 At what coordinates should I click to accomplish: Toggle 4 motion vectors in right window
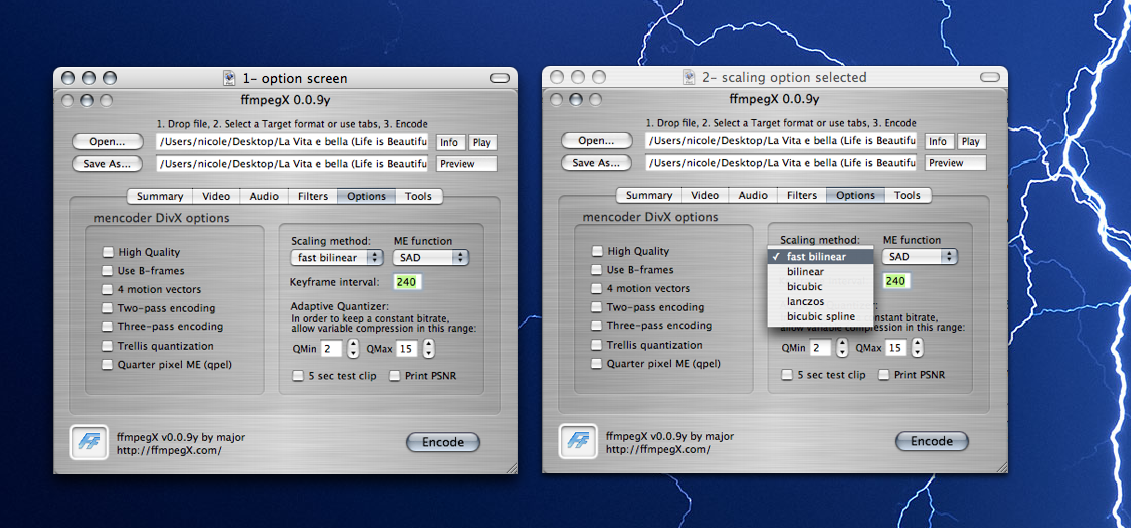597,289
